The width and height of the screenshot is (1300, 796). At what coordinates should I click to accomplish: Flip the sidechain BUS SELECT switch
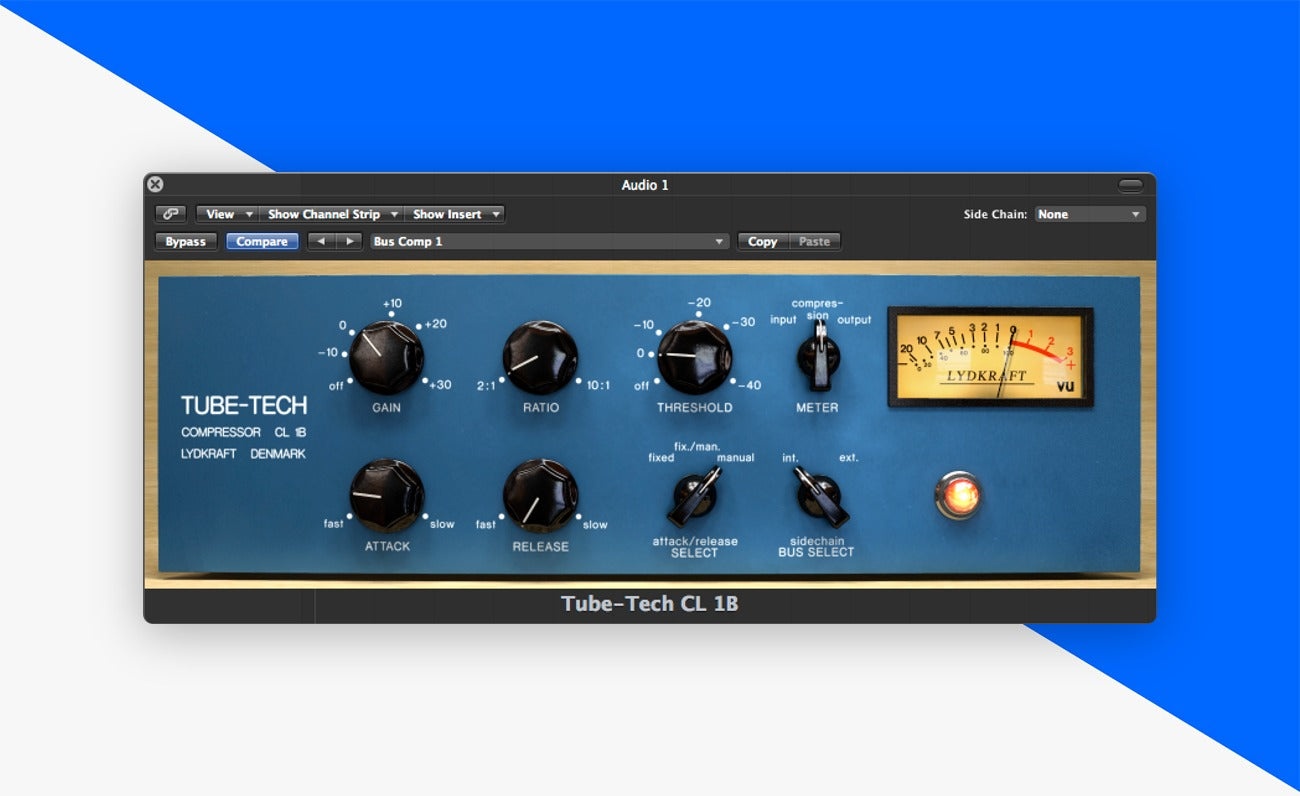point(820,496)
